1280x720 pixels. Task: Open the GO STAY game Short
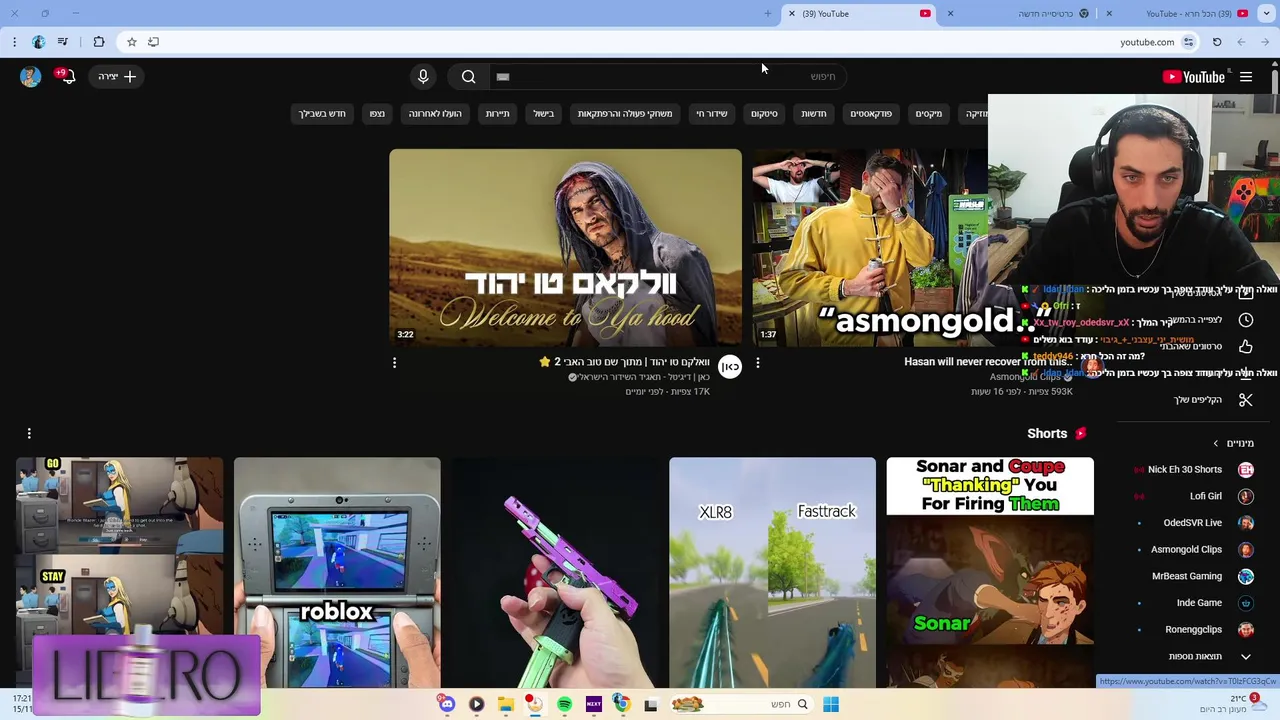119,573
